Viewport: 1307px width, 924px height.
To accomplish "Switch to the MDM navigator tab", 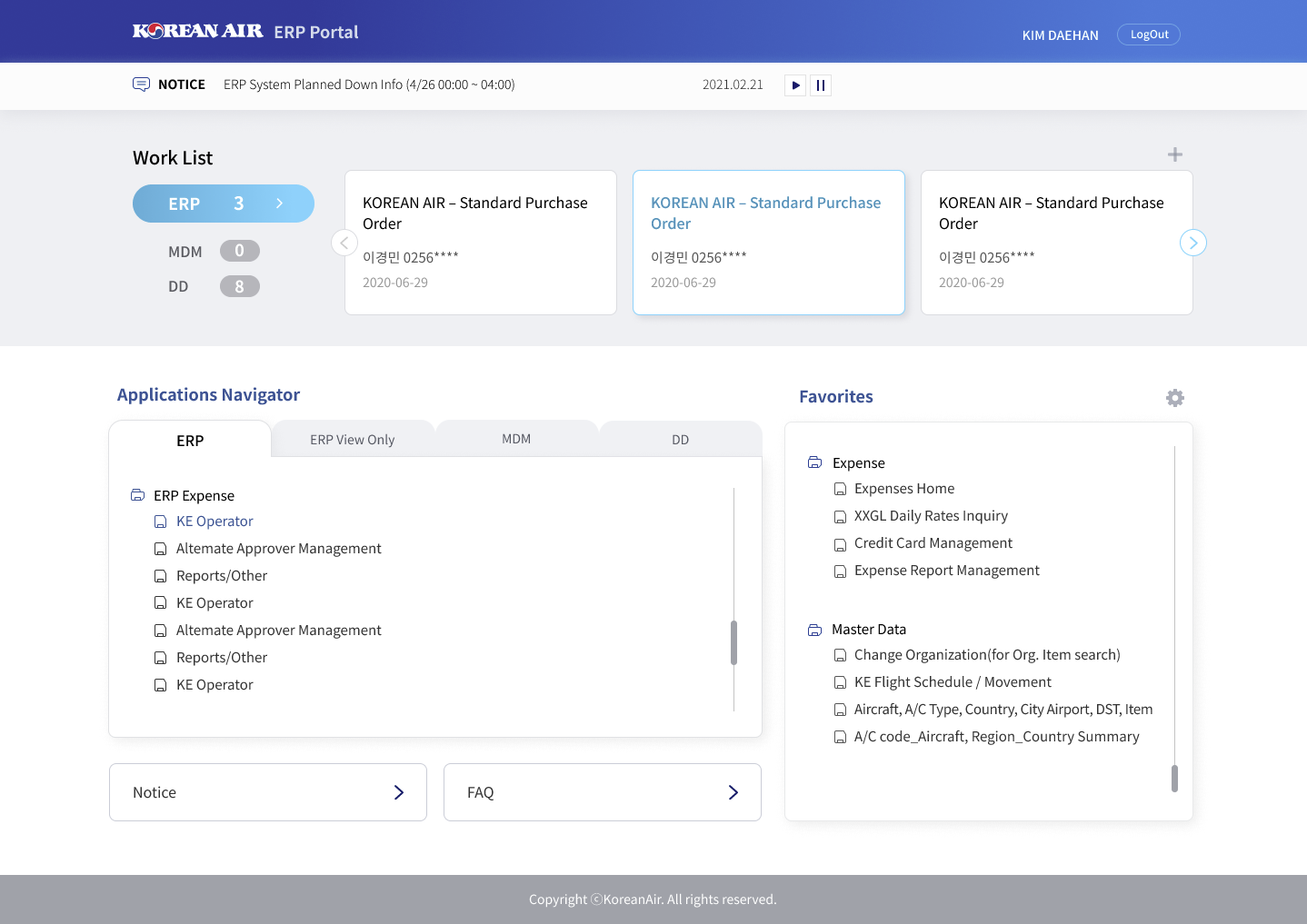I will point(516,439).
